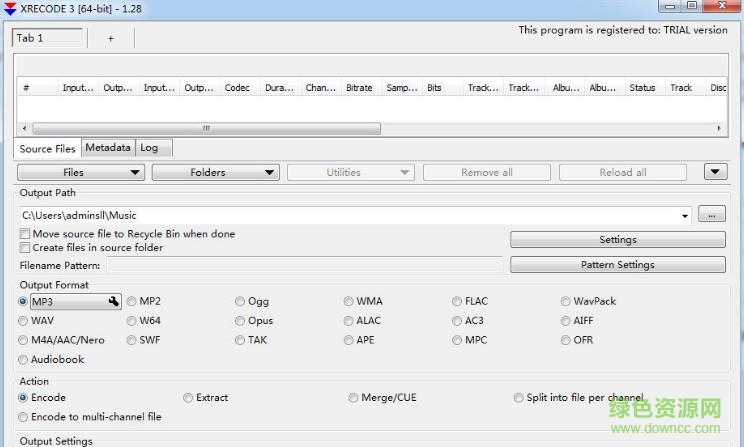The image size is (744, 447).
Task: Choose WAV output format
Action: point(23,321)
